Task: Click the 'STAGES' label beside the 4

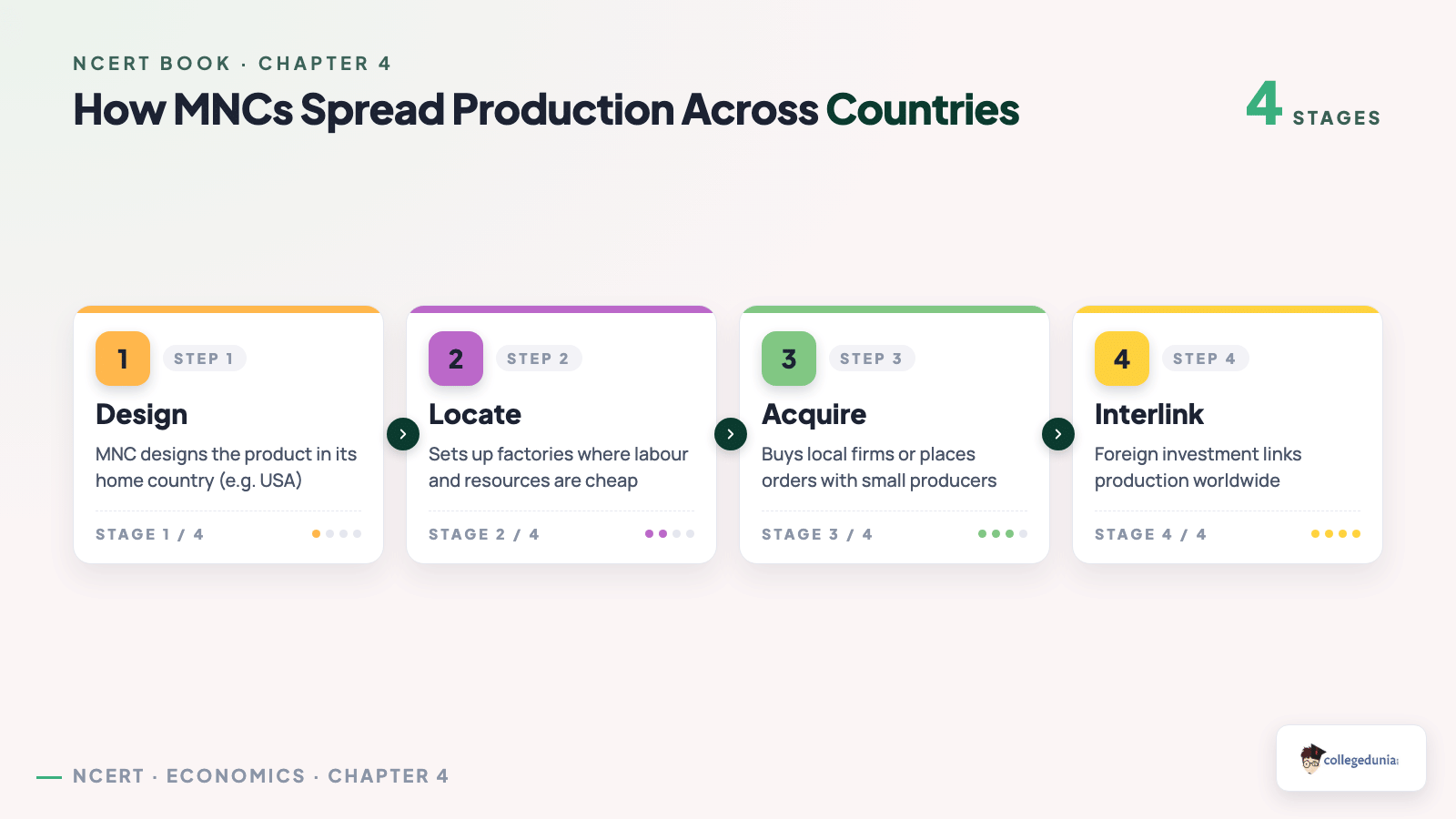Action: [x=1337, y=118]
